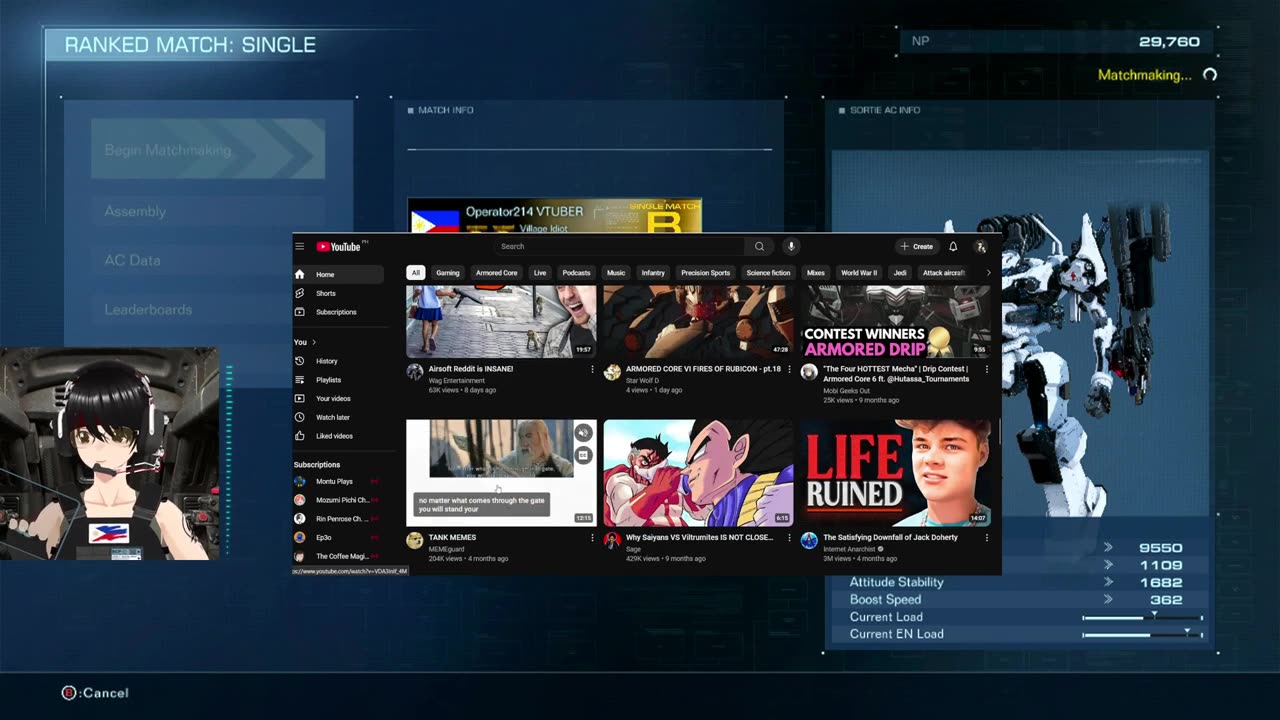
Task: Select the Mixes filter chip
Action: (x=816, y=273)
